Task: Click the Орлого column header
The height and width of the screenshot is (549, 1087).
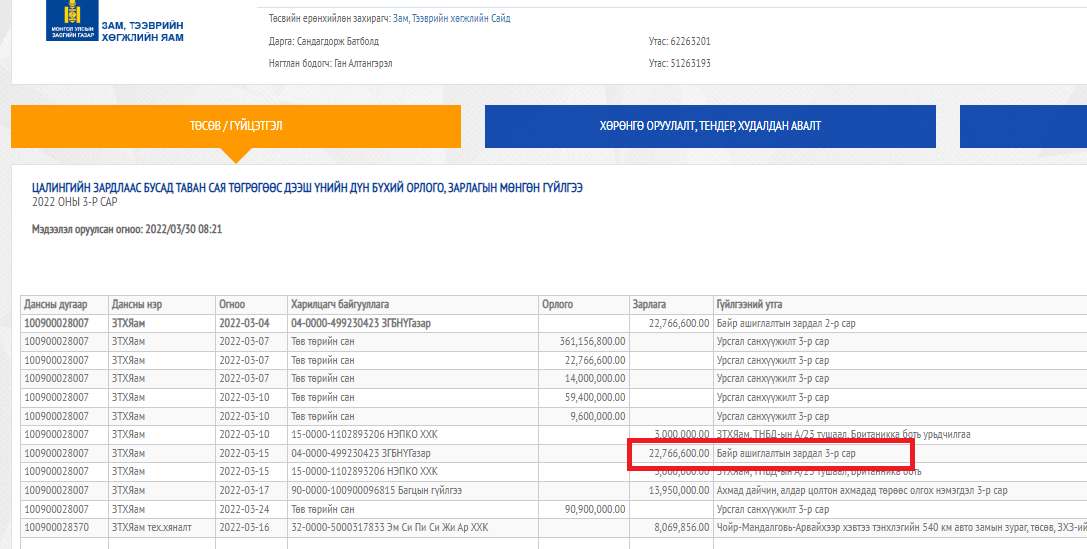Action: pos(557,304)
